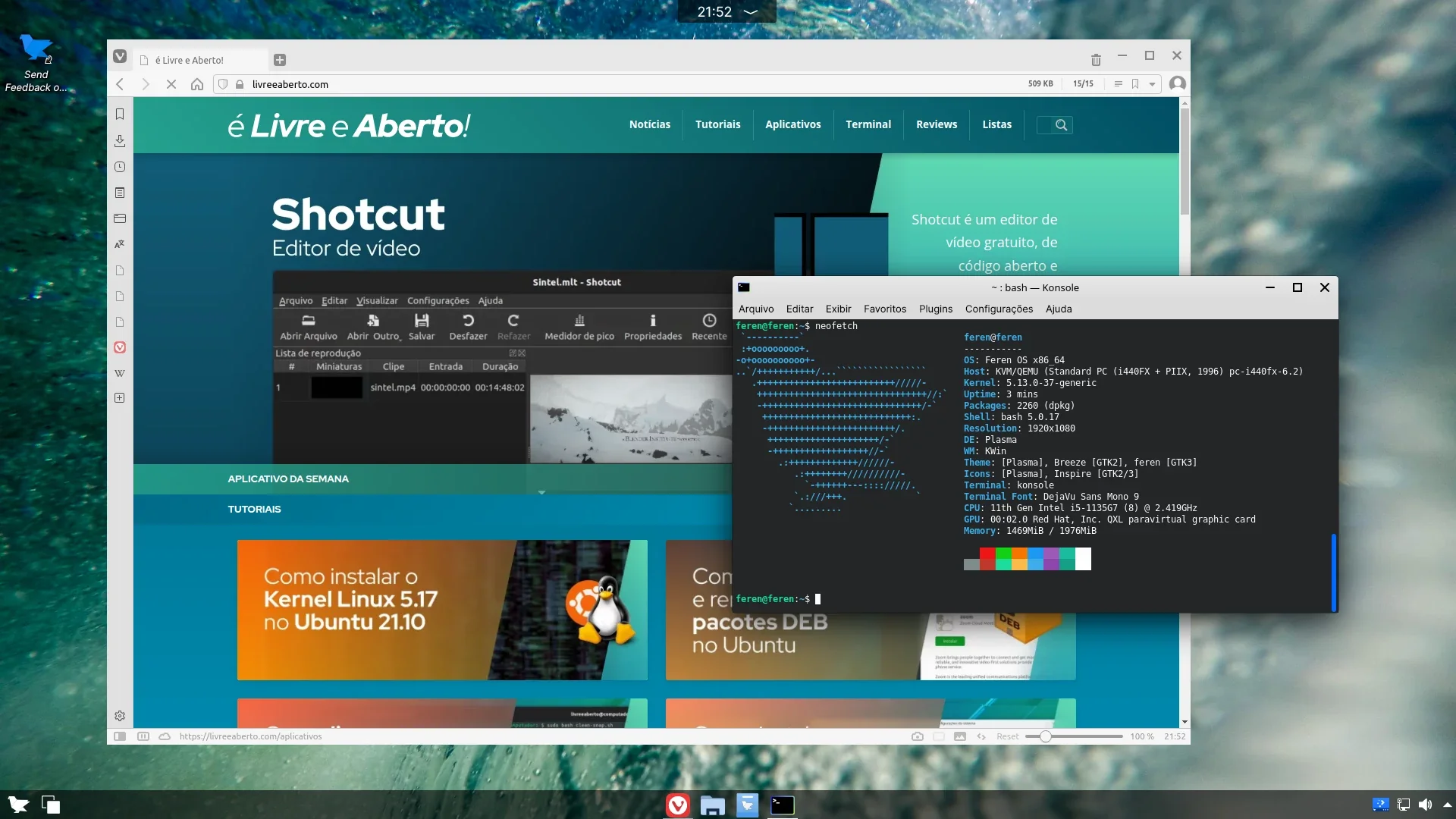The image size is (1456, 819).
Task: Bookmark the current page
Action: pyautogui.click(x=1135, y=84)
